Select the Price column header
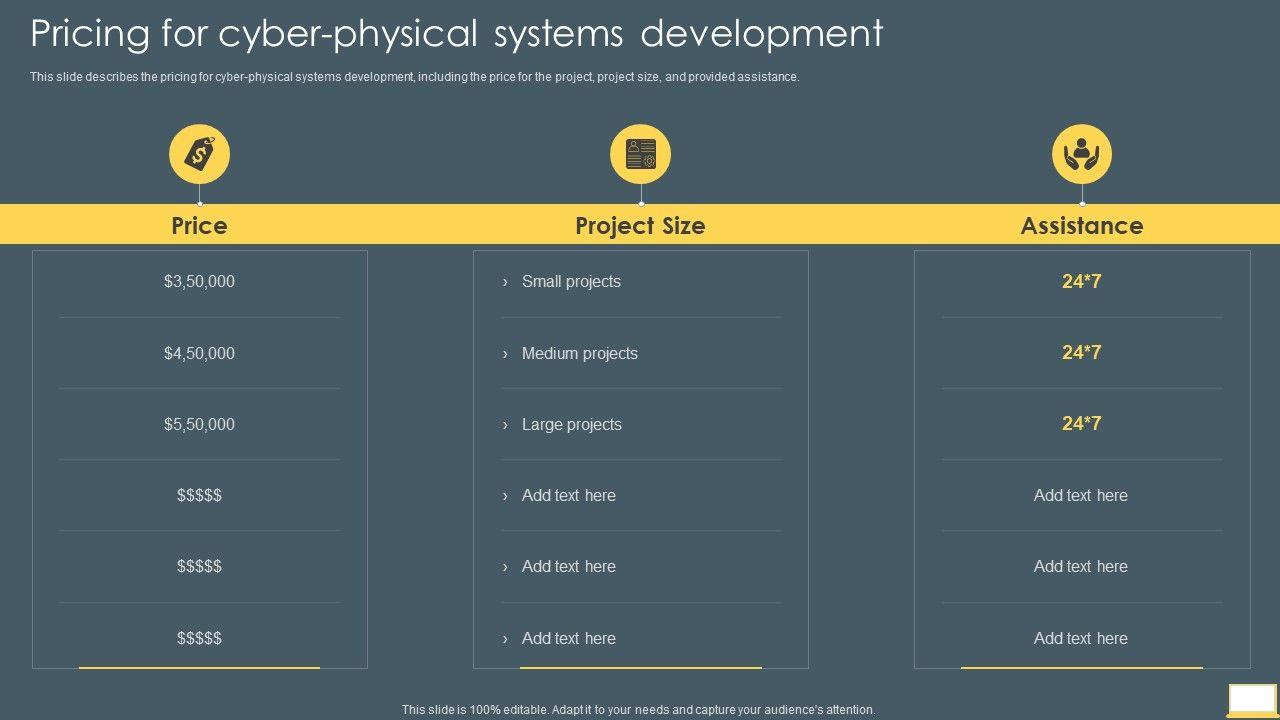1280x720 pixels. 199,226
